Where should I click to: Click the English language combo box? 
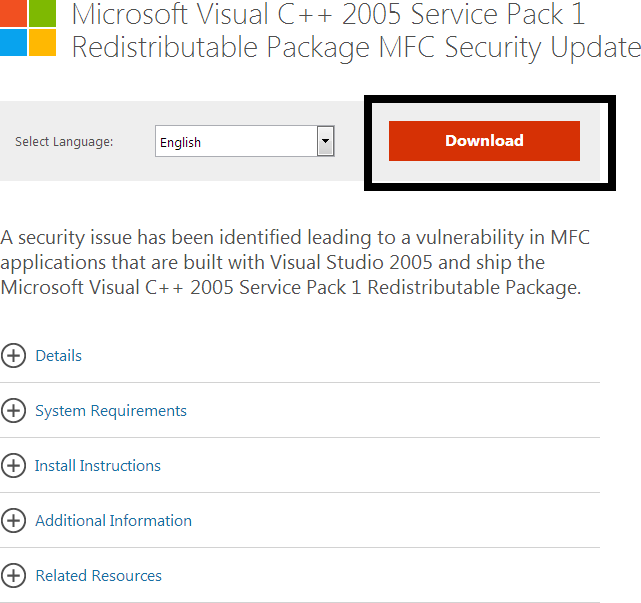[x=236, y=142]
